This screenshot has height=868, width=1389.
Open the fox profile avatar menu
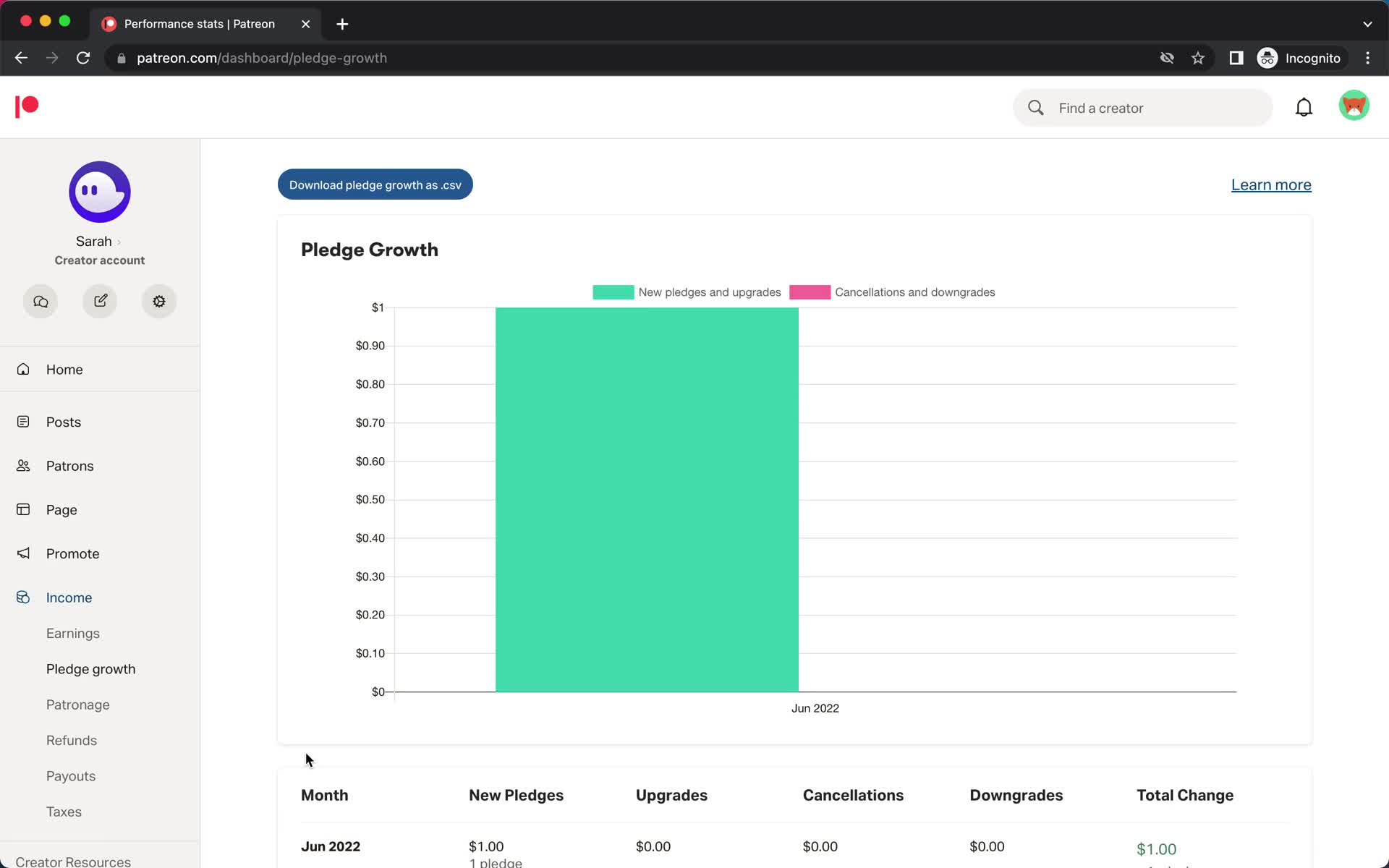pyautogui.click(x=1354, y=106)
